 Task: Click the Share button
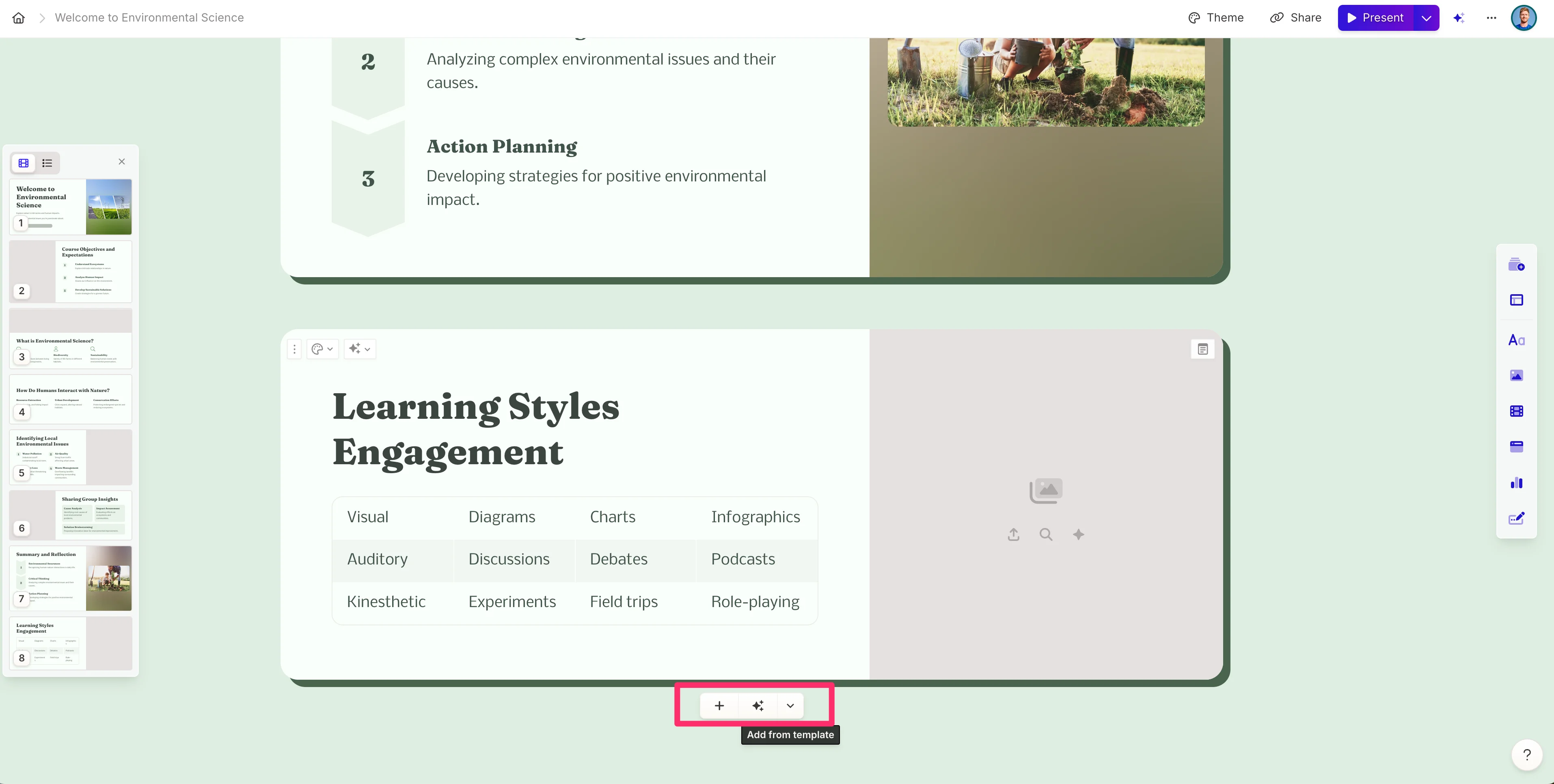1296,17
